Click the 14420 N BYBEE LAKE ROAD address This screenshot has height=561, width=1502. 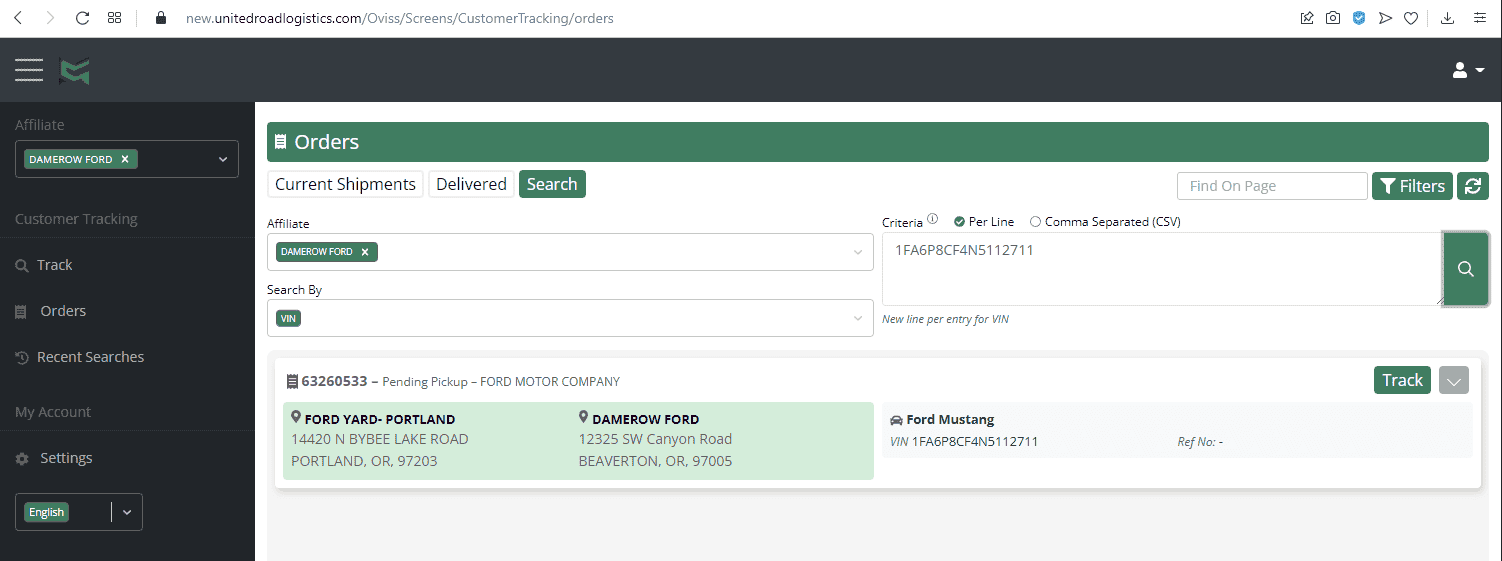(x=380, y=439)
